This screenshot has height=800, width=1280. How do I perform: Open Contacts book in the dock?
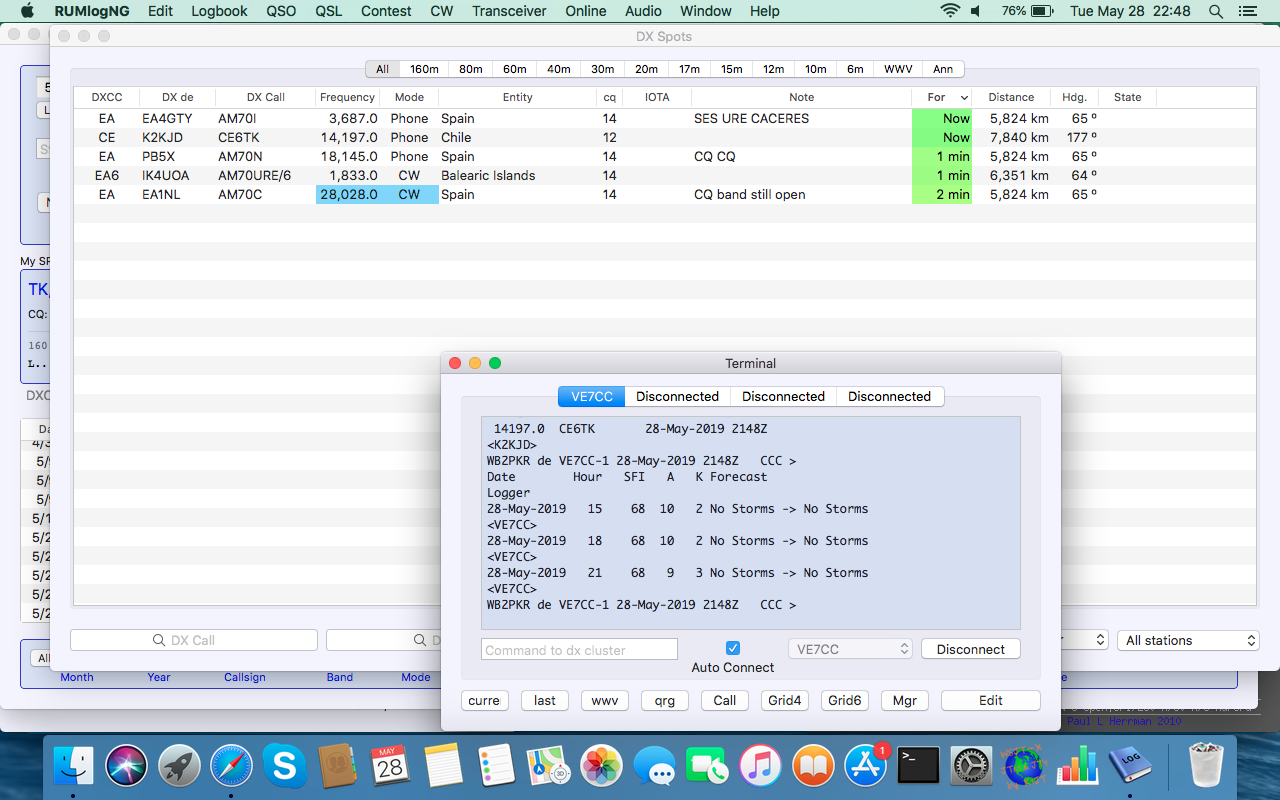pyautogui.click(x=338, y=767)
